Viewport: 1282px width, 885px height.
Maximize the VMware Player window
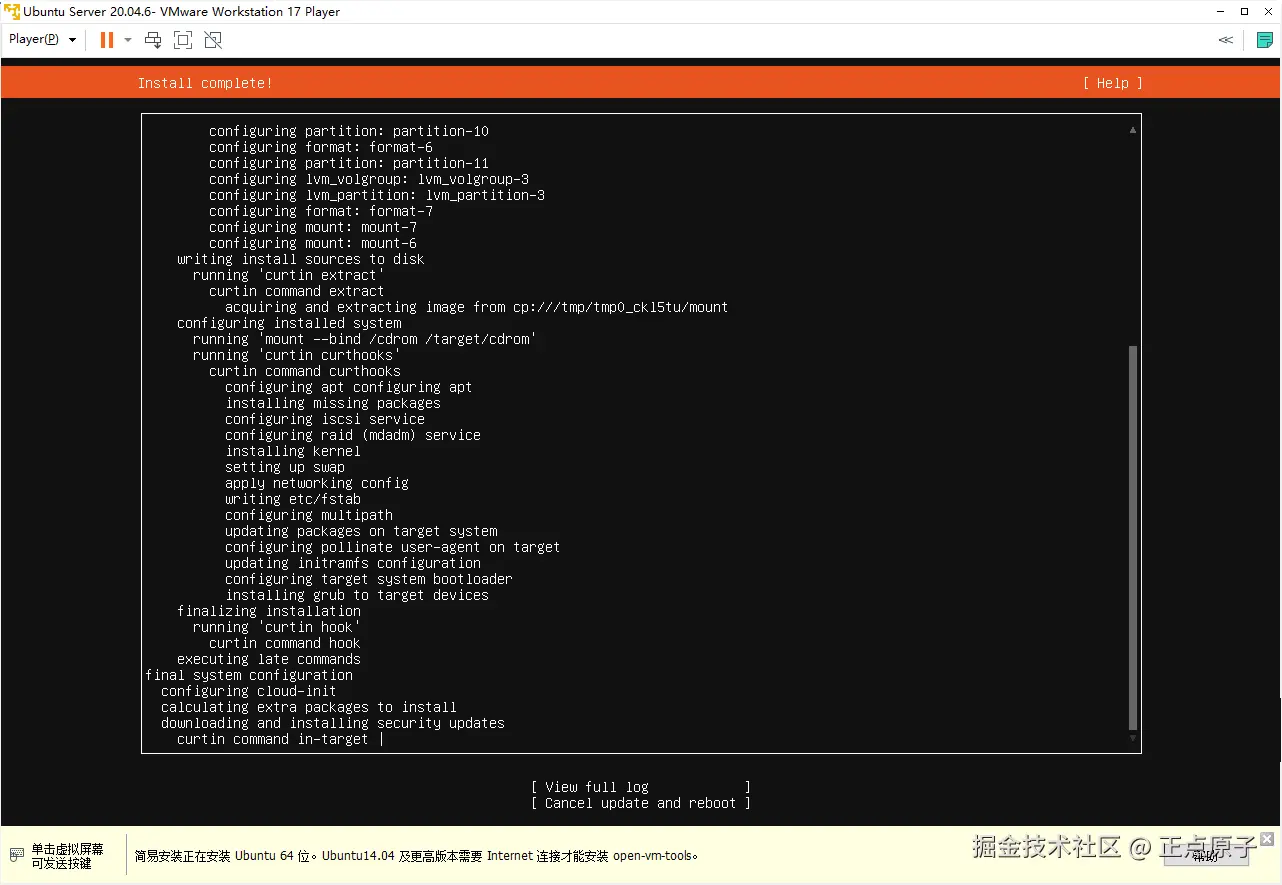(x=1244, y=12)
